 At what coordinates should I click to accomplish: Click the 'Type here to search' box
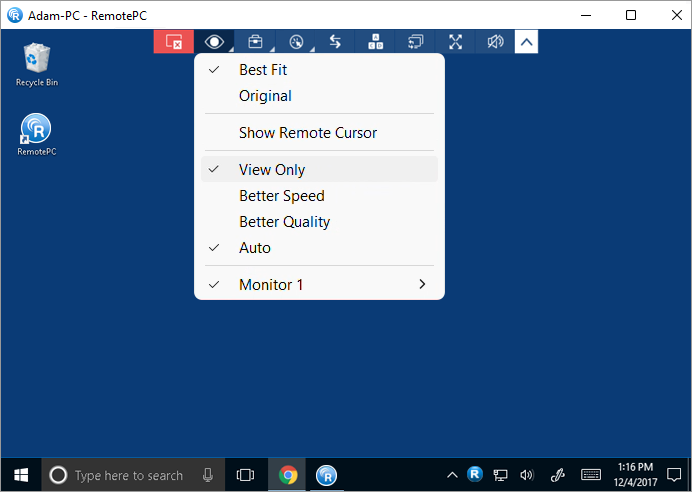tap(130, 476)
